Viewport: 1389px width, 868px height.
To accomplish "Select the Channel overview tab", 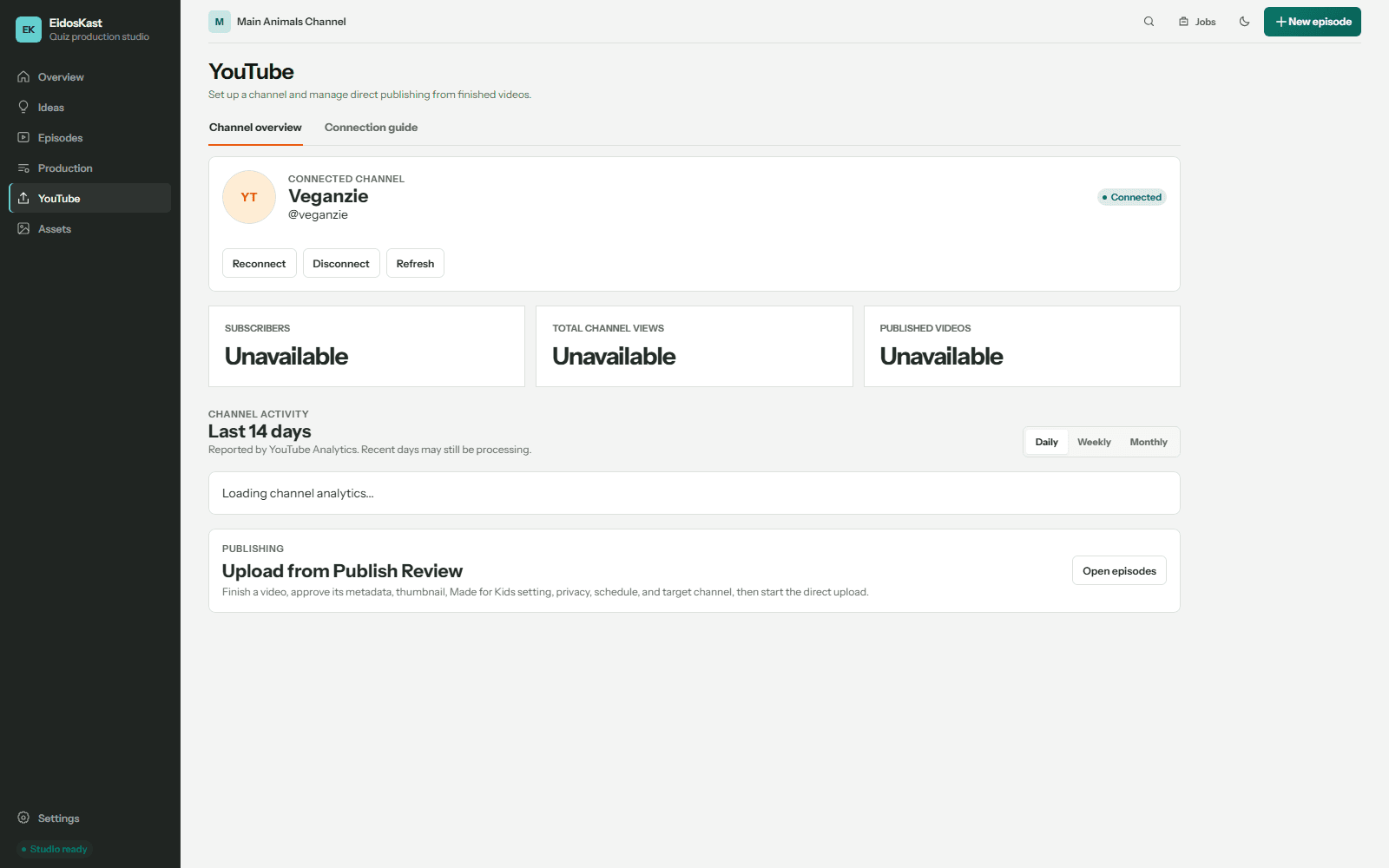I will coord(255,128).
